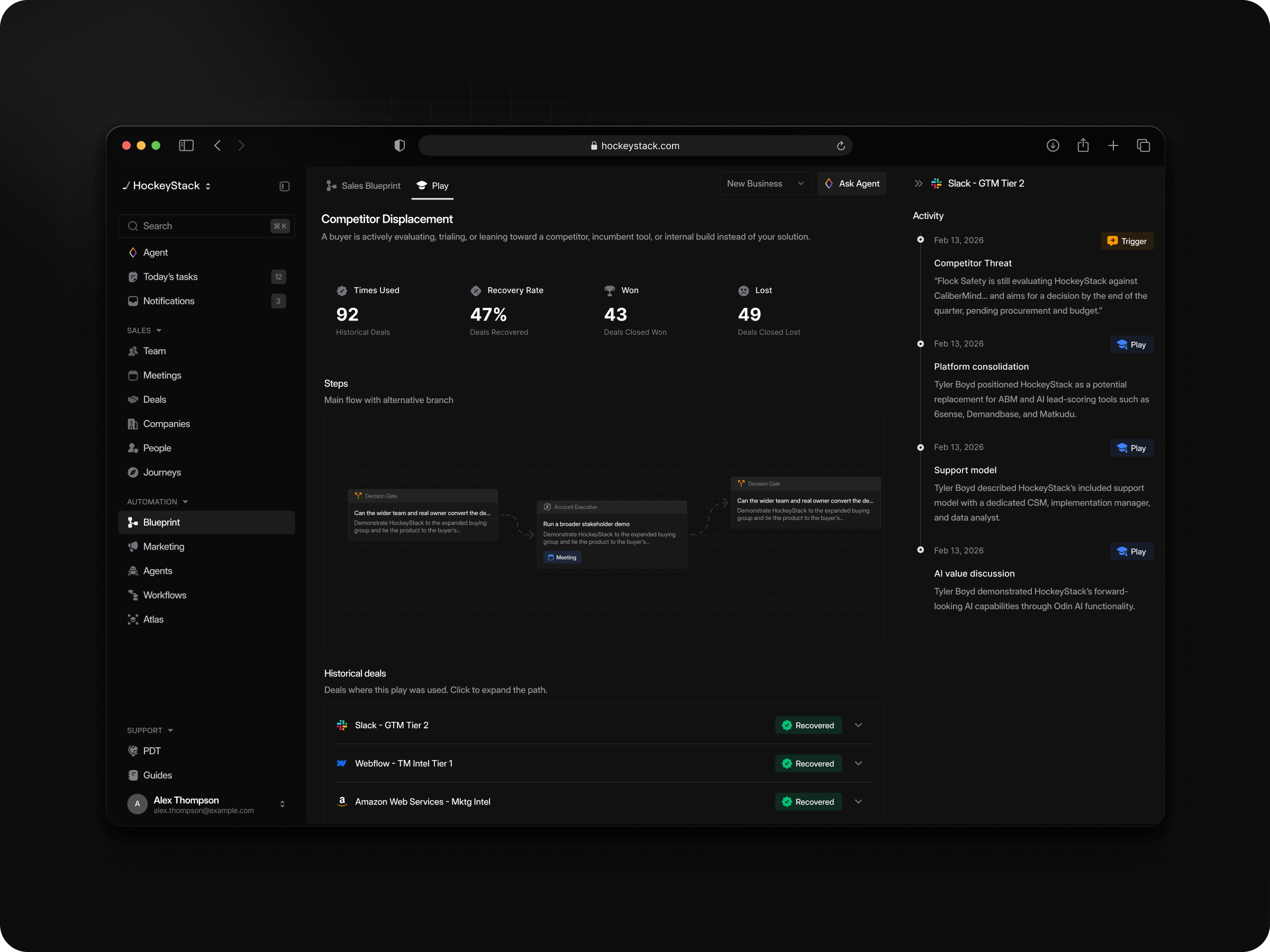Click the Share icon in Safari toolbar
Viewport: 1270px width, 952px height.
(1083, 145)
